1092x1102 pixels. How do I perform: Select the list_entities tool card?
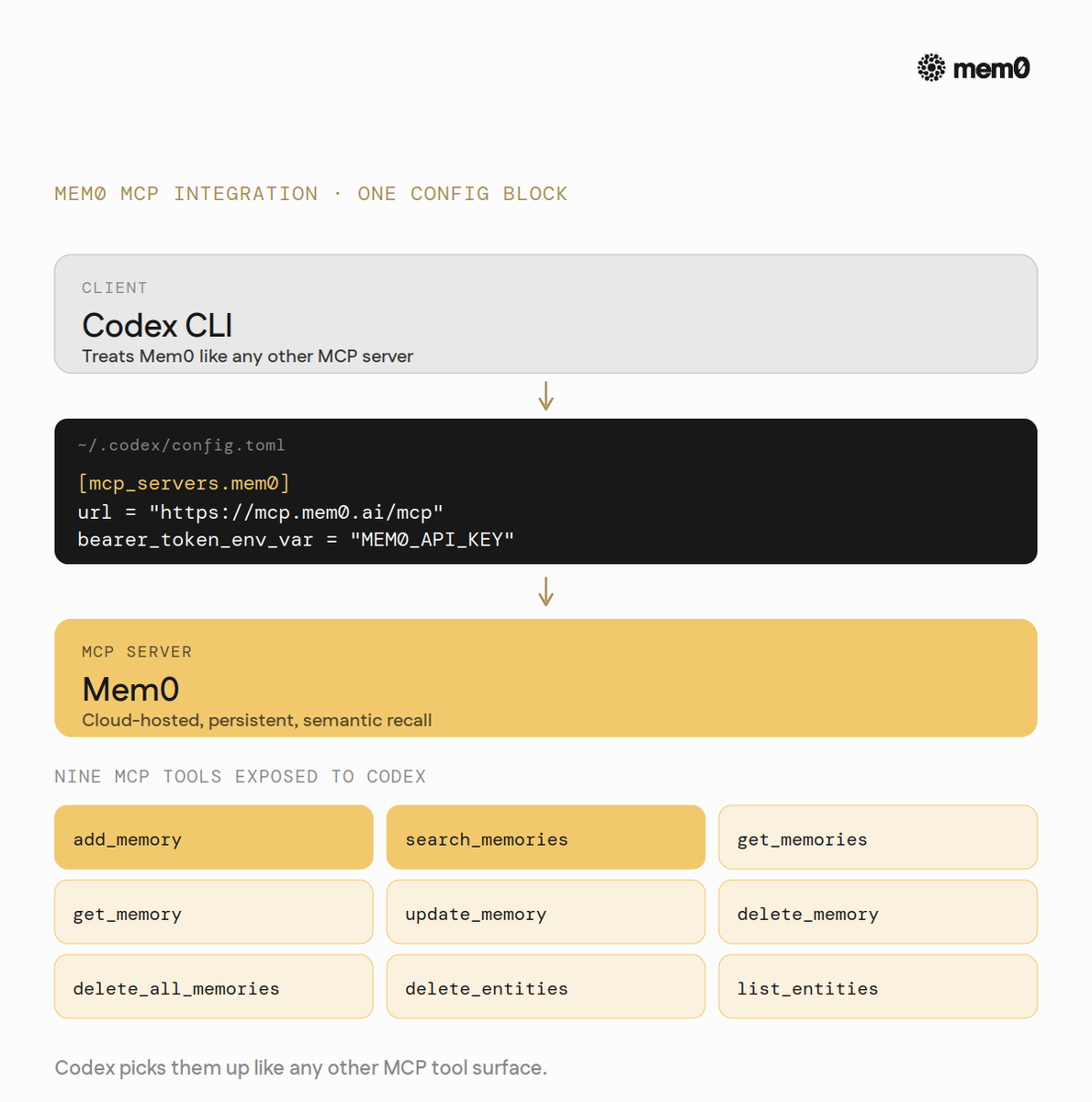(878, 986)
